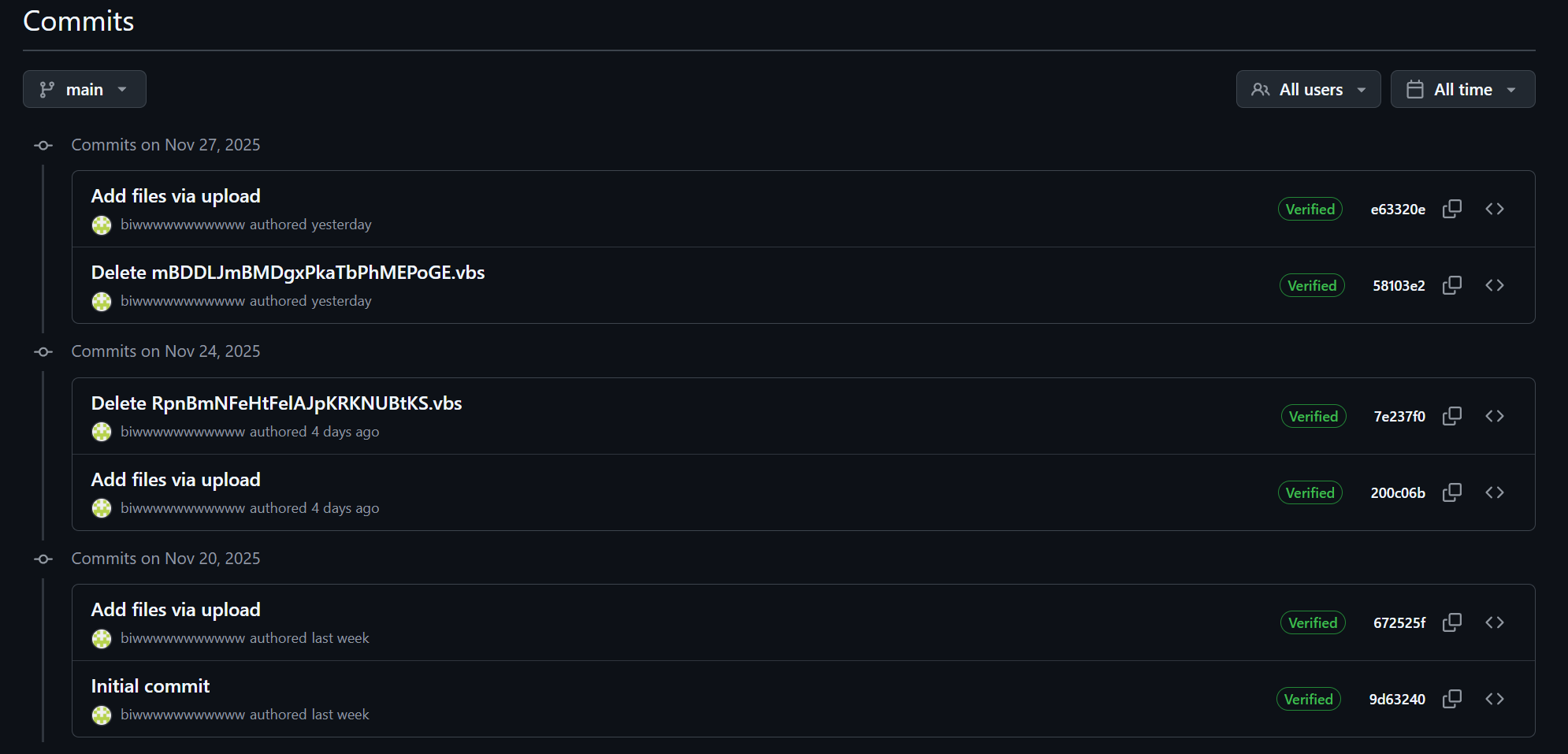Open the Add files via upload commit from Nov 27
The height and width of the screenshot is (754, 1568).
click(175, 195)
